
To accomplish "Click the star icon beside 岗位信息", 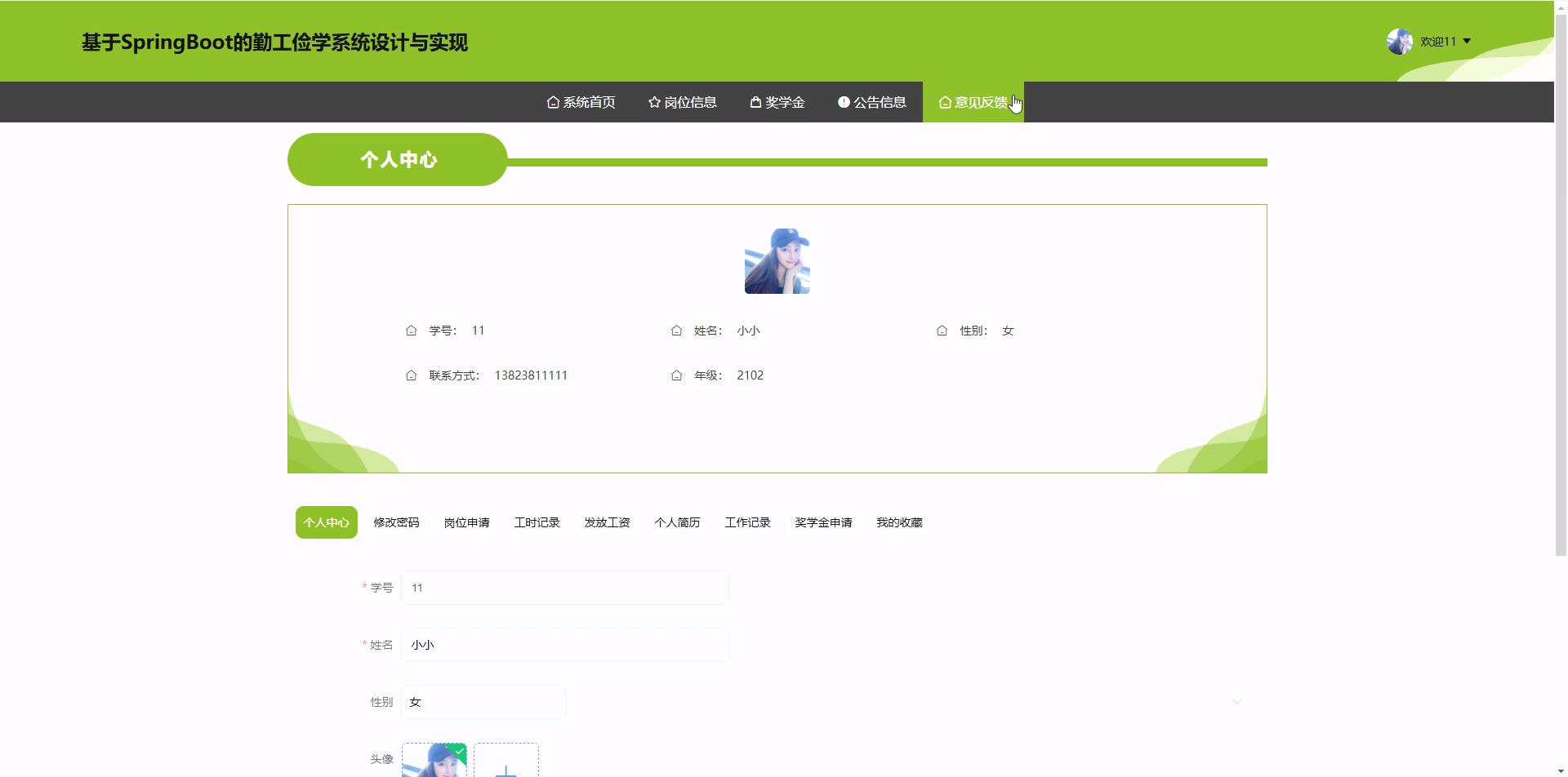I will (x=654, y=102).
